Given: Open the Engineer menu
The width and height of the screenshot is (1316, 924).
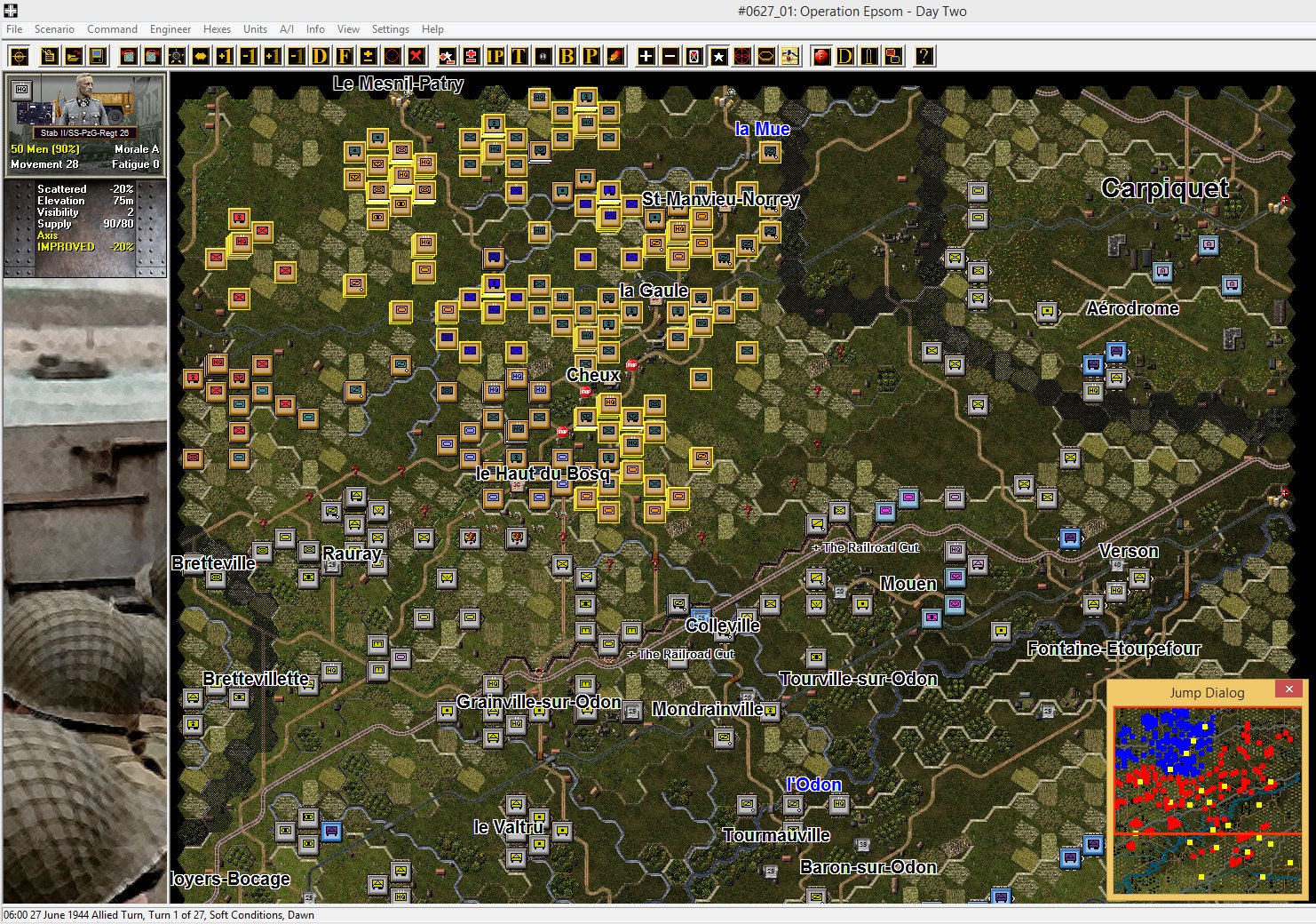Looking at the screenshot, I should click(170, 29).
